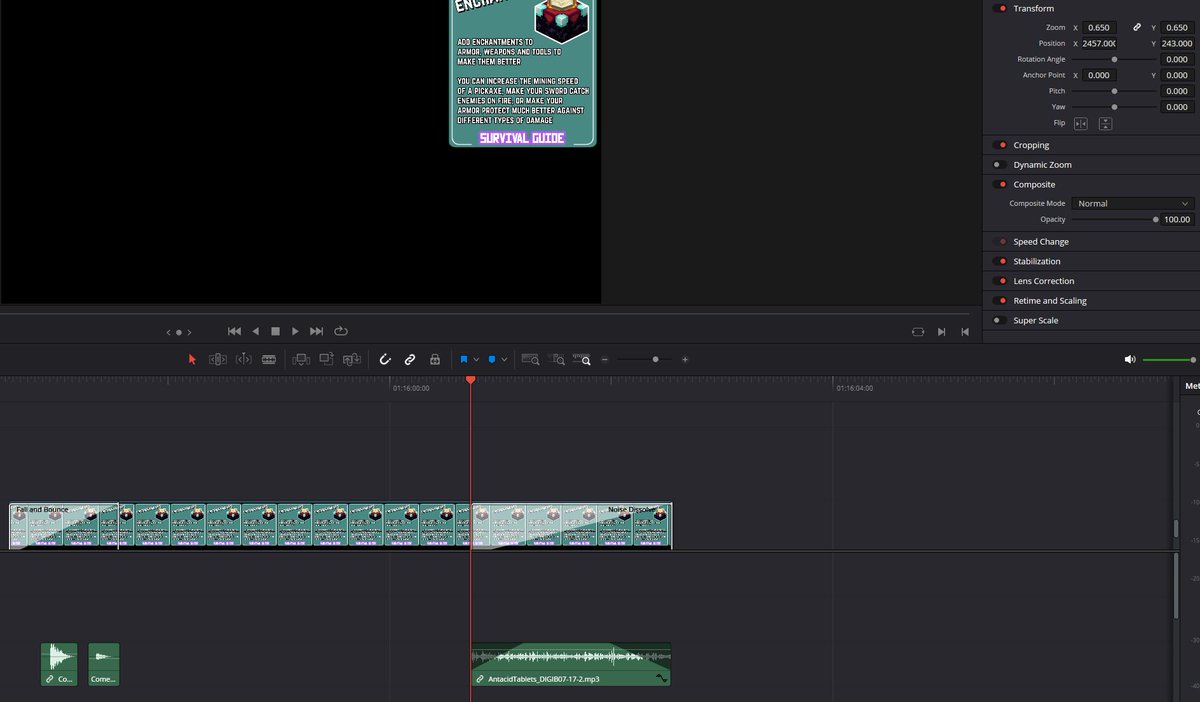Adjust the Rotation Angle slider

click(1115, 60)
